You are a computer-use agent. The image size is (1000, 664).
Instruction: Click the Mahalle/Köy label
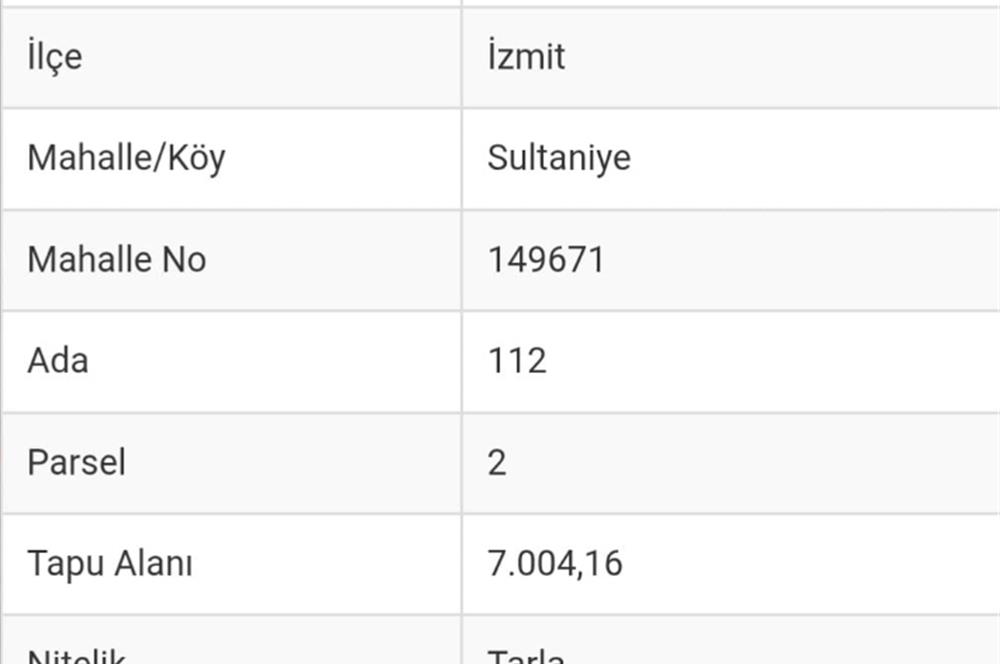pyautogui.click(x=126, y=158)
